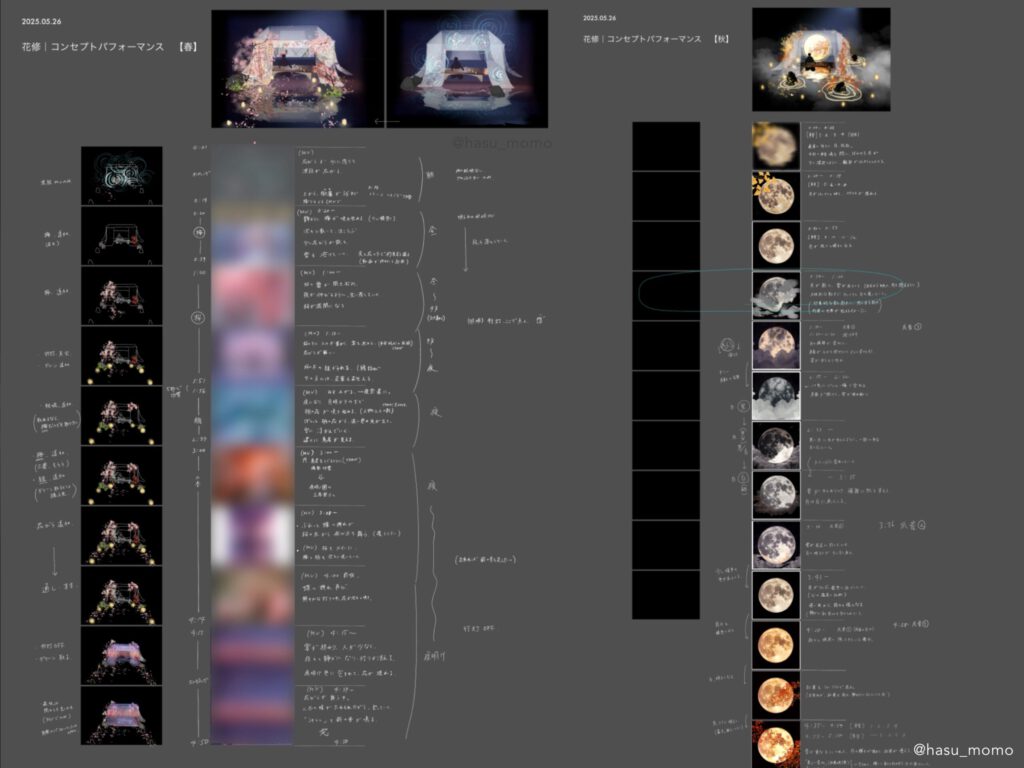
Task: Select the swirl pattern thumbnail in left column
Action: [x=121, y=176]
